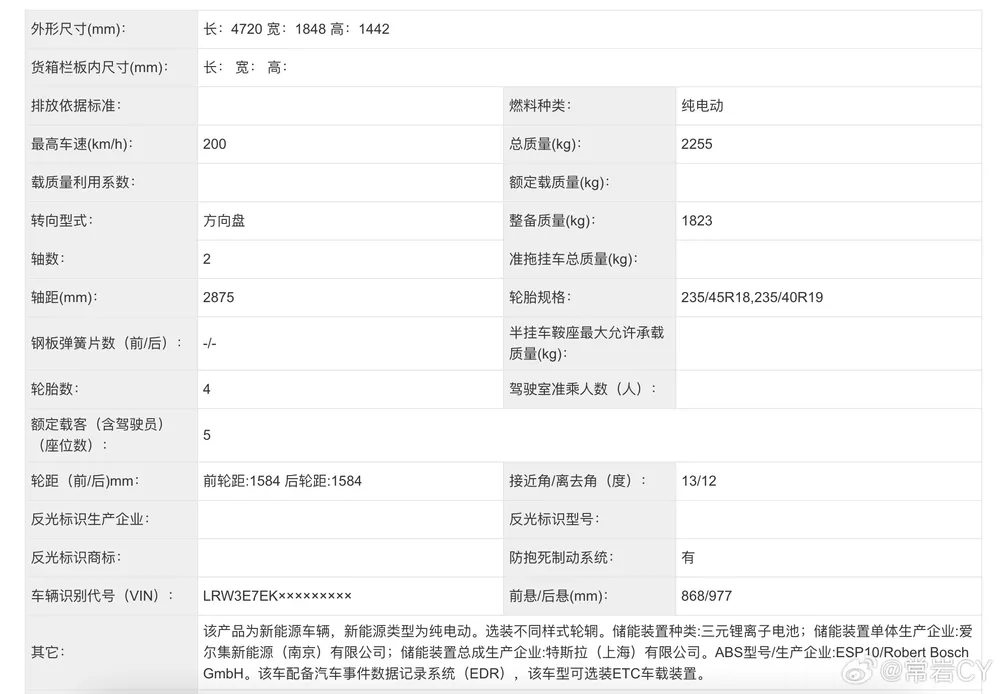Click the 纯电动 fuel type value
The height and width of the screenshot is (694, 1000).
702,106
